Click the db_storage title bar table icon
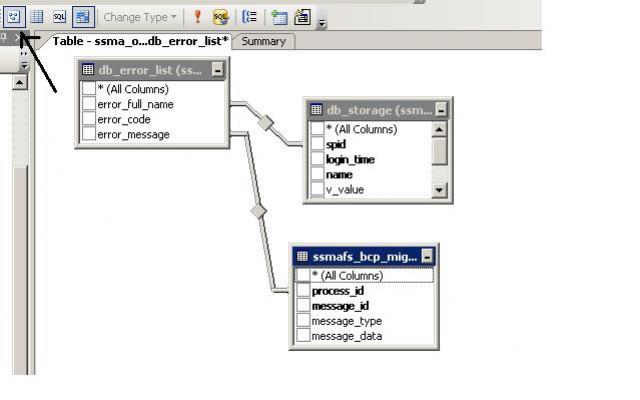 point(316,109)
